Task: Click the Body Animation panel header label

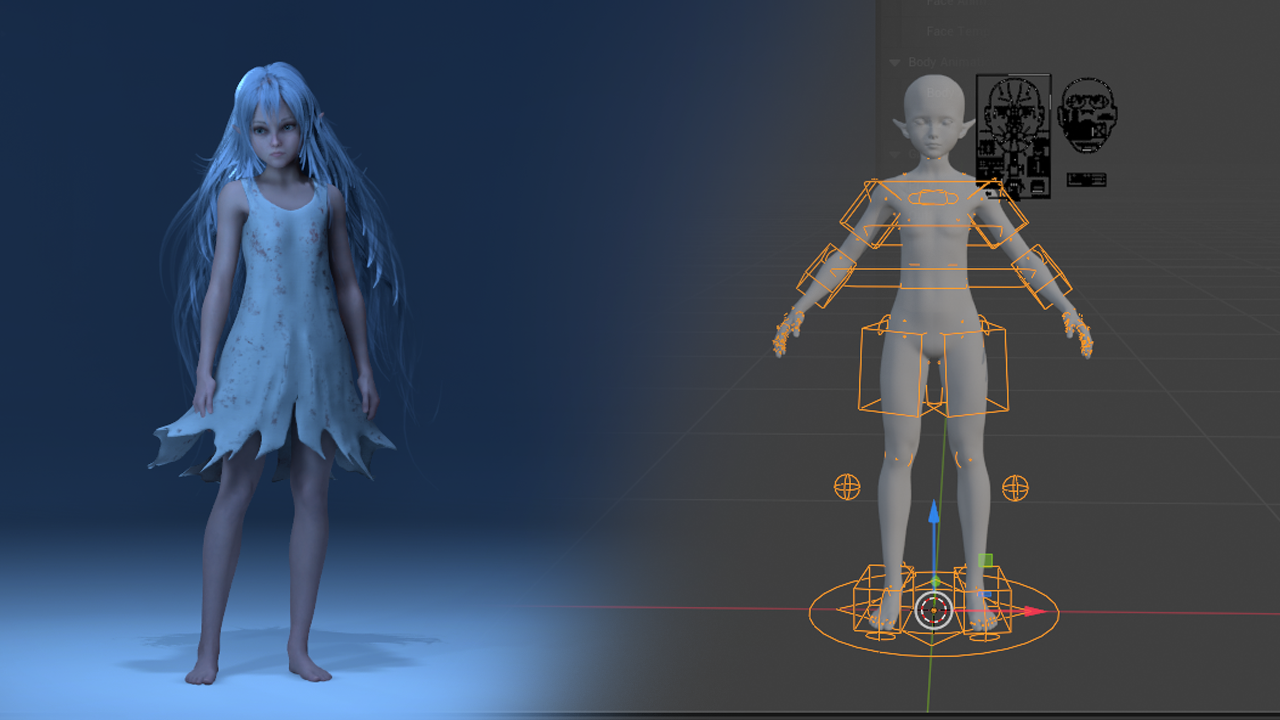Action: tap(945, 62)
